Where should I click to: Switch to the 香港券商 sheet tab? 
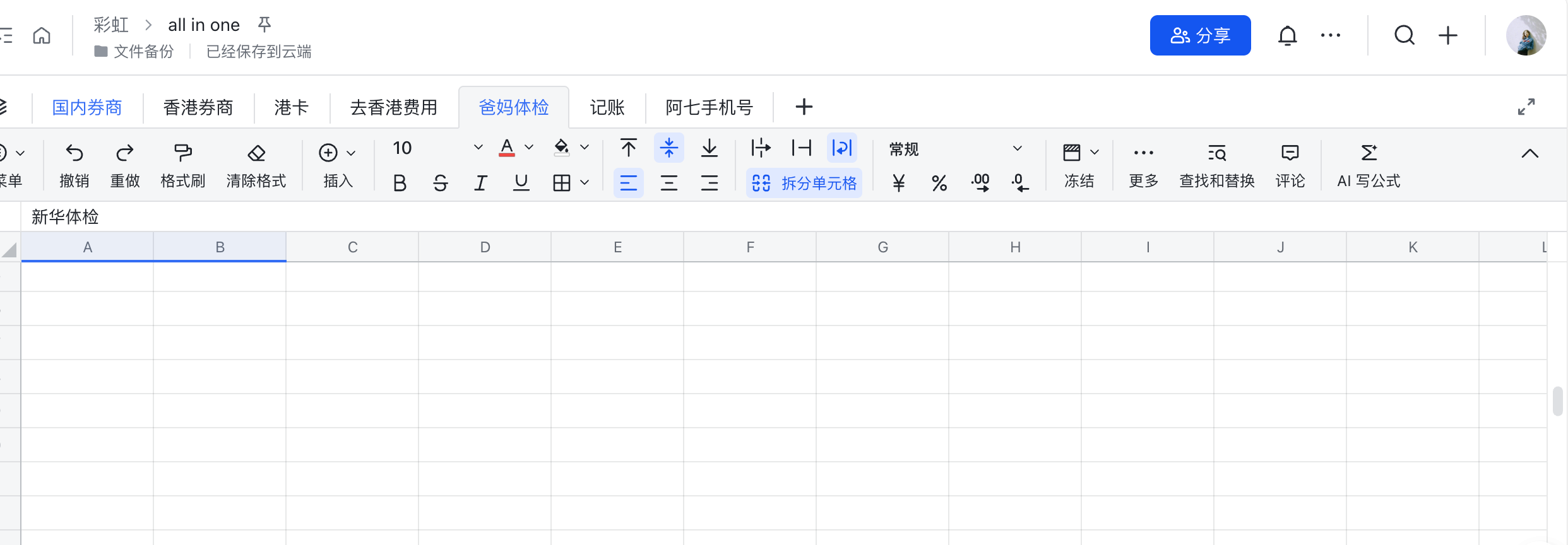(198, 107)
